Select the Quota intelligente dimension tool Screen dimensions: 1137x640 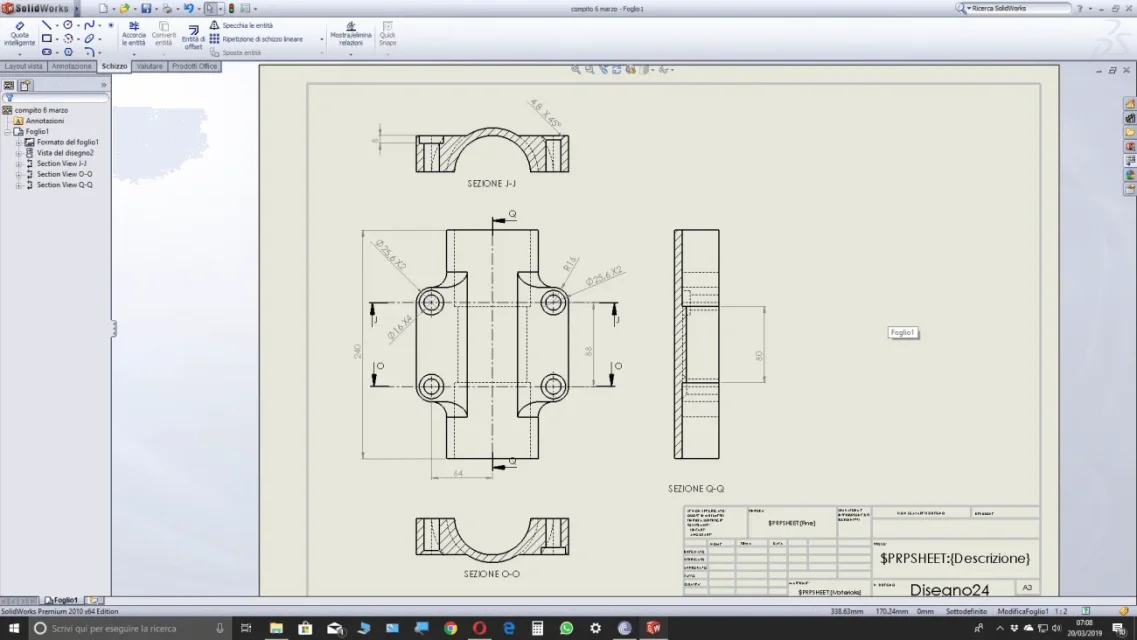(20, 33)
